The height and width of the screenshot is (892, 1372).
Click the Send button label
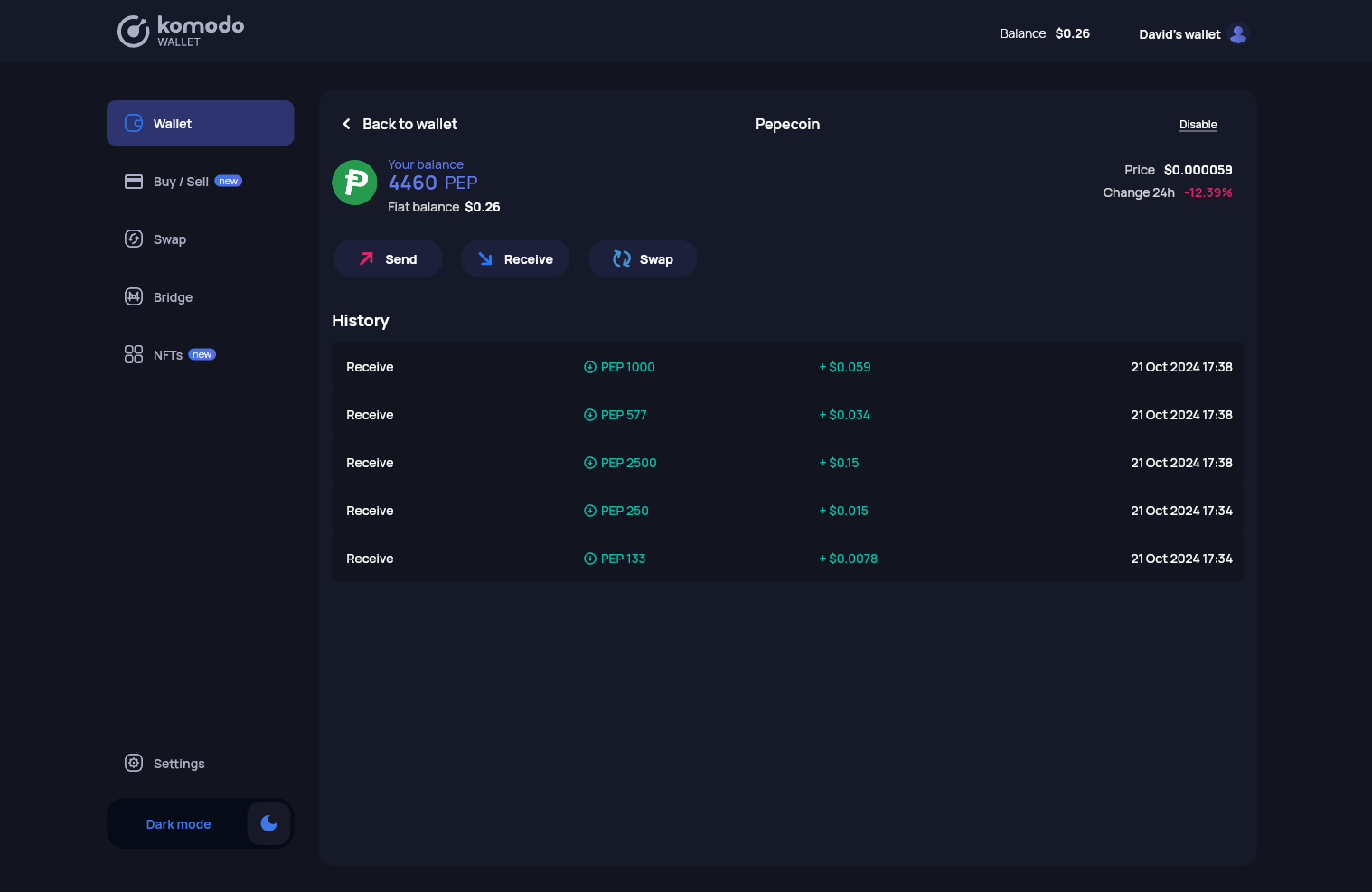(x=401, y=259)
